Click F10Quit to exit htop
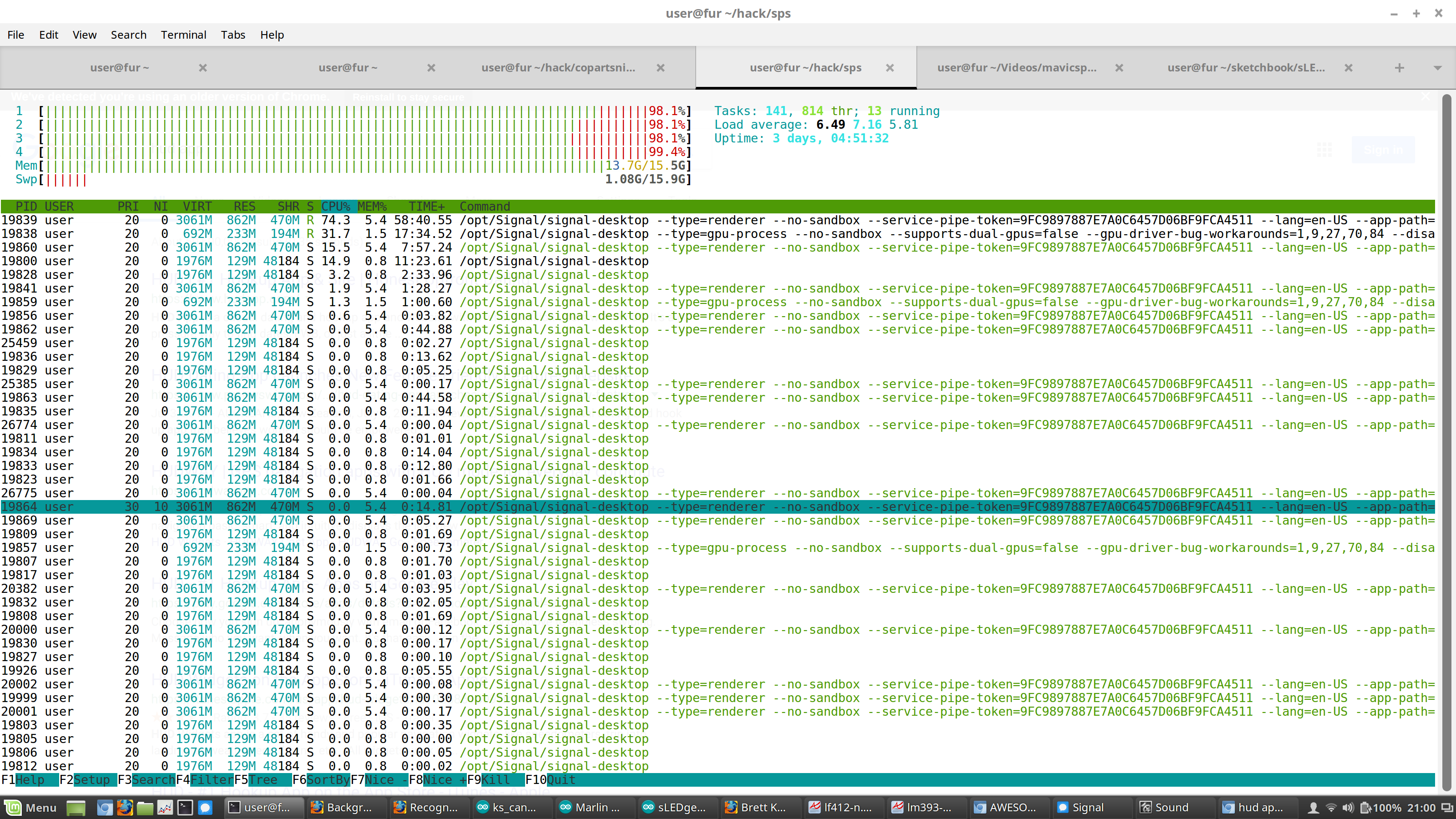1456x819 pixels. [x=551, y=779]
